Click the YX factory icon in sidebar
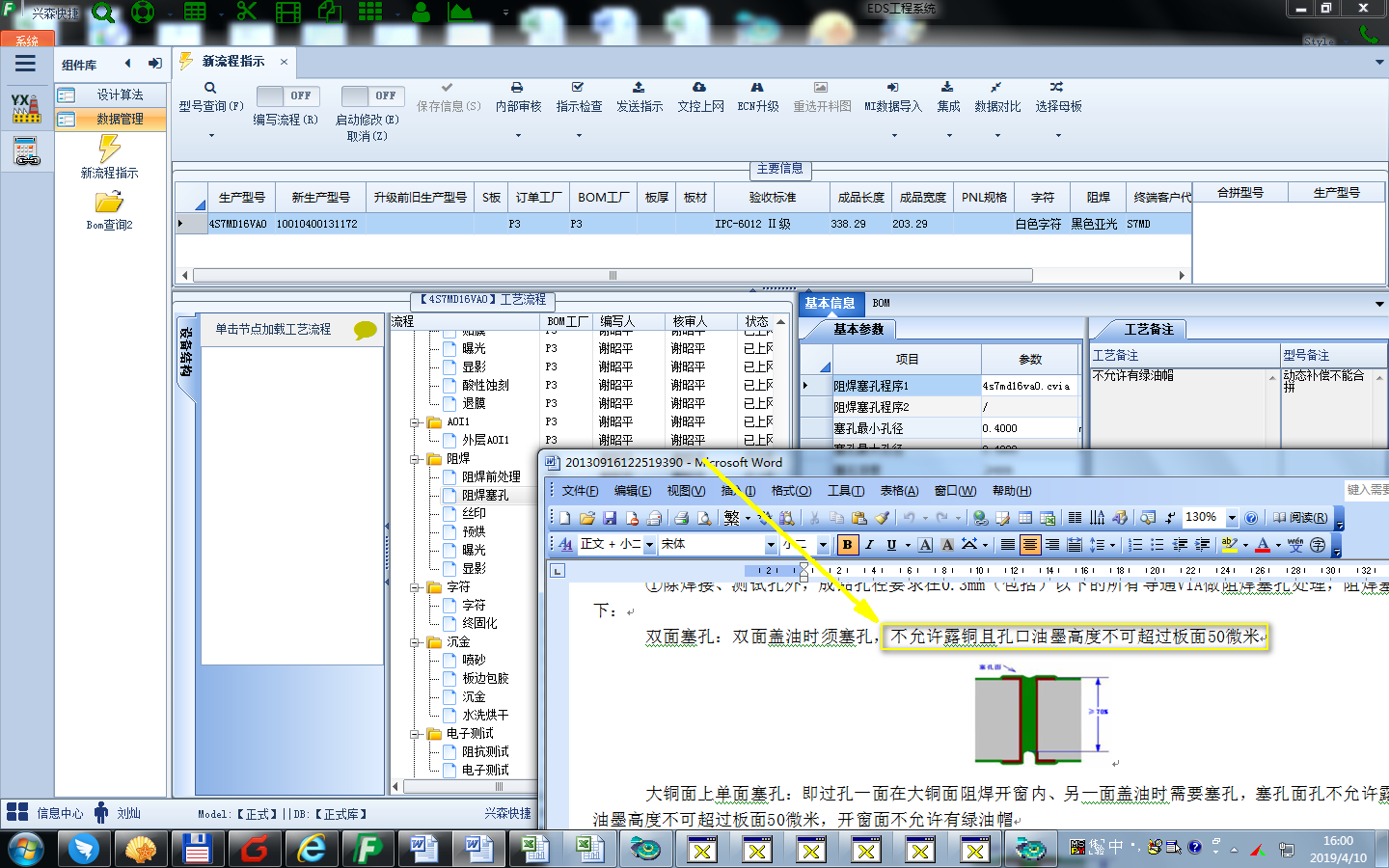This screenshot has width=1389, height=868. click(26, 108)
